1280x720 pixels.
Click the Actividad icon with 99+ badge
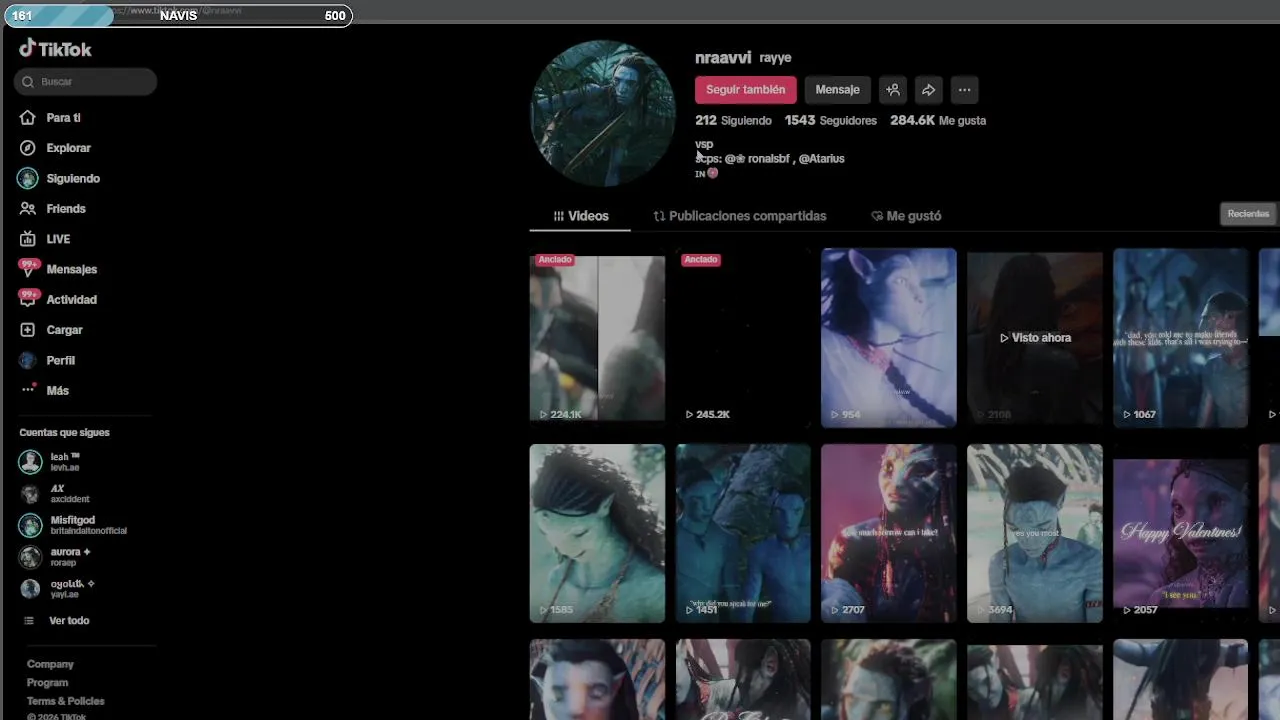(x=28, y=299)
